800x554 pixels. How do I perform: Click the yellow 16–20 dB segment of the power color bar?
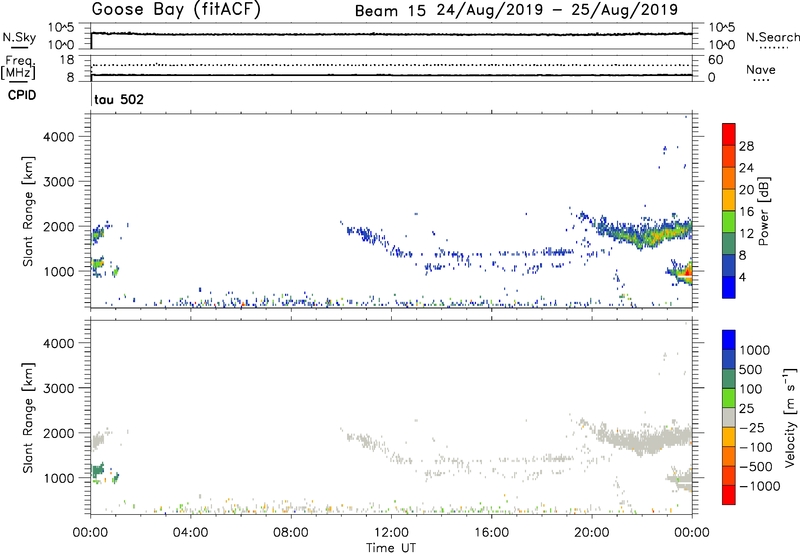729,200
